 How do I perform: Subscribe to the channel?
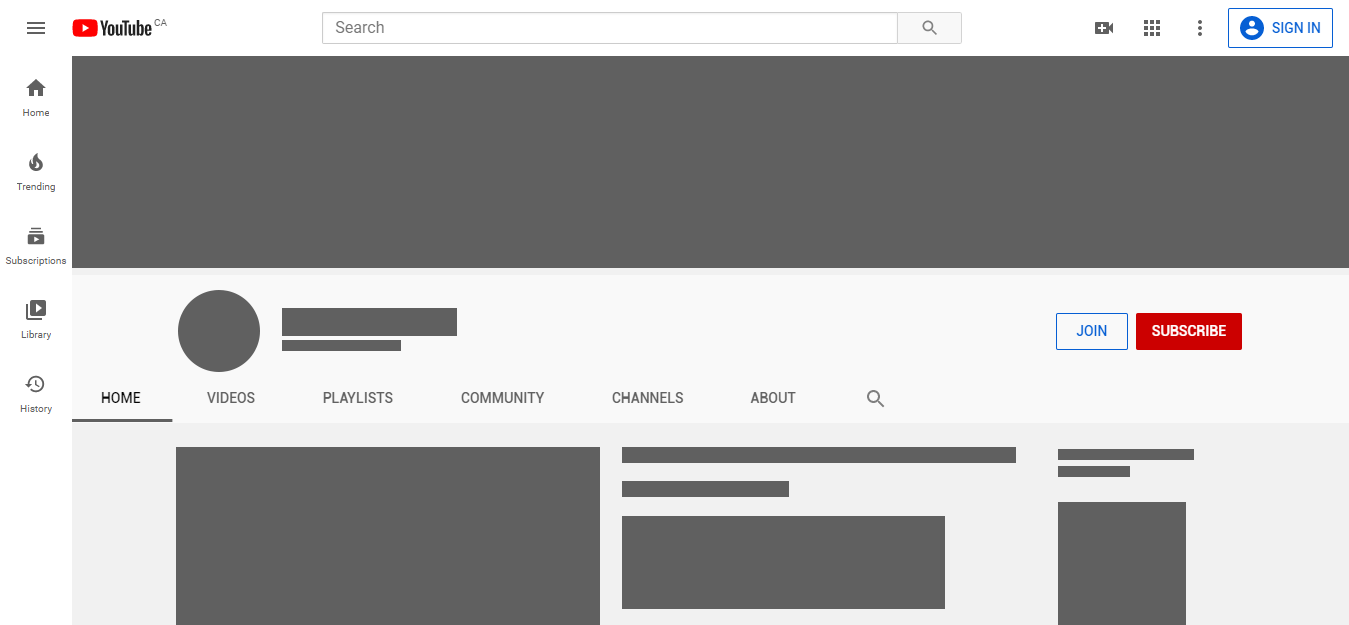pos(1189,331)
